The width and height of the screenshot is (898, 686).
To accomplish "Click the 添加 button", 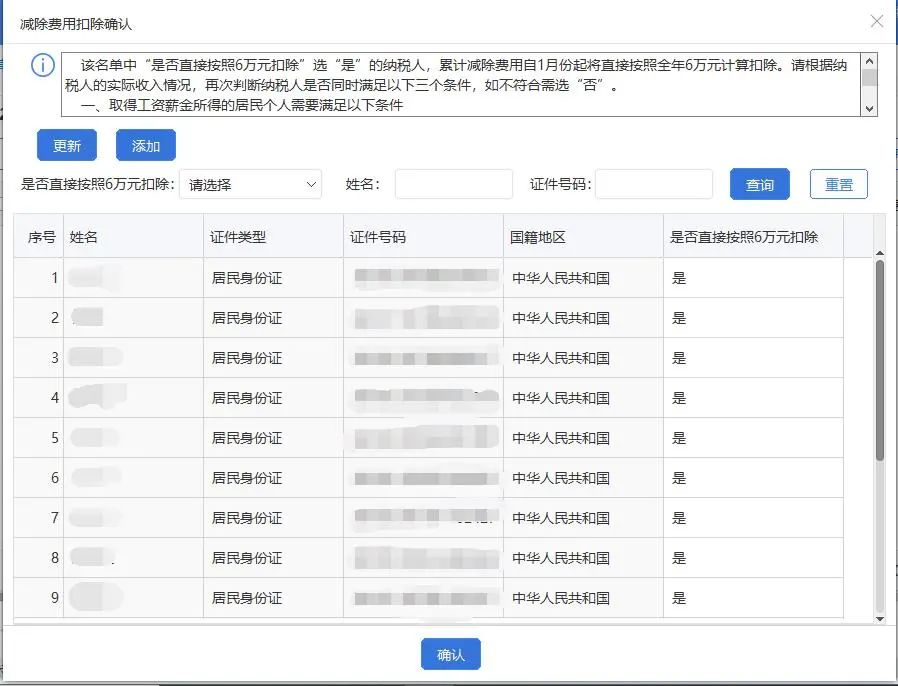I will click(145, 145).
